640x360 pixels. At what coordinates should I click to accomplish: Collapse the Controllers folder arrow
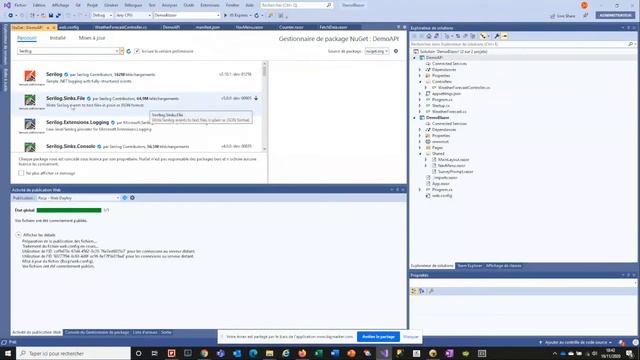pyautogui.click(x=420, y=82)
